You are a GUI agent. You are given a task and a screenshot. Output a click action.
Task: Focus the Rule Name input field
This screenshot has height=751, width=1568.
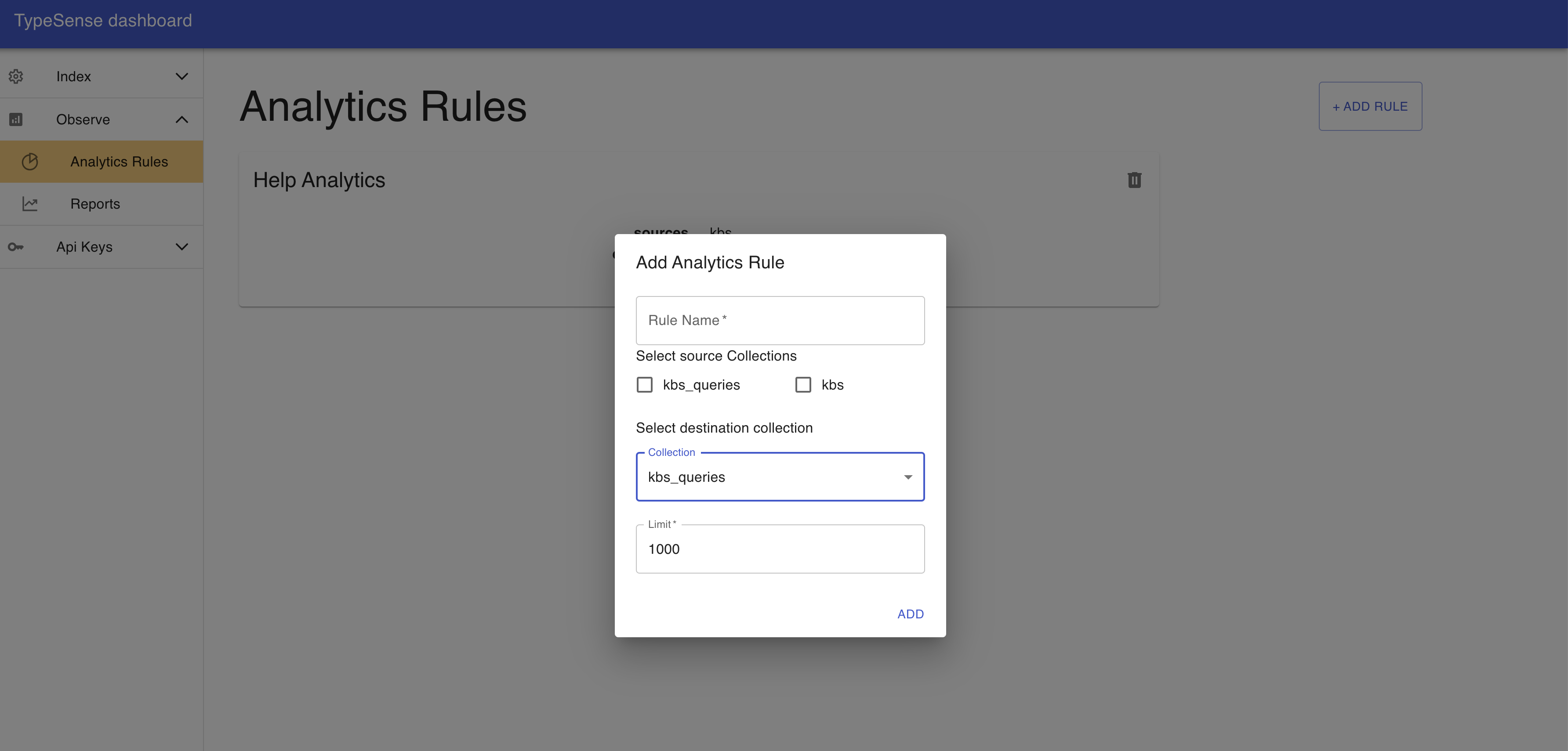click(780, 321)
